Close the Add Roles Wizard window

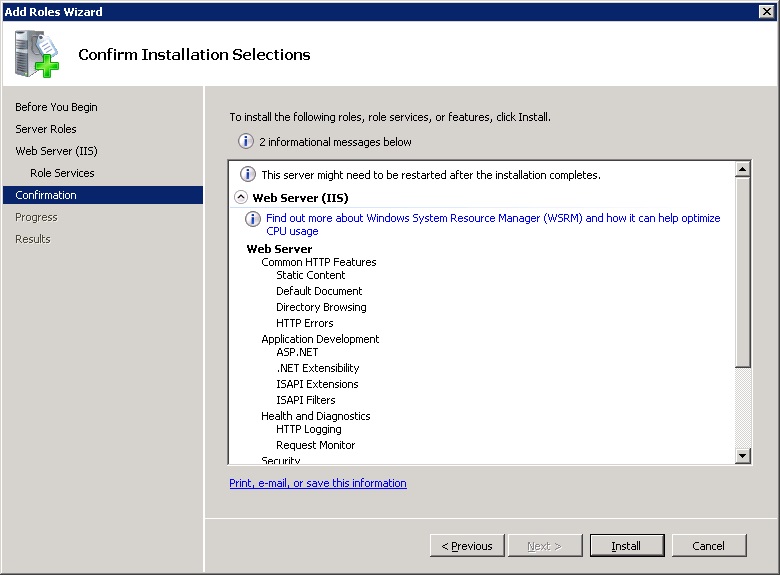(x=767, y=11)
